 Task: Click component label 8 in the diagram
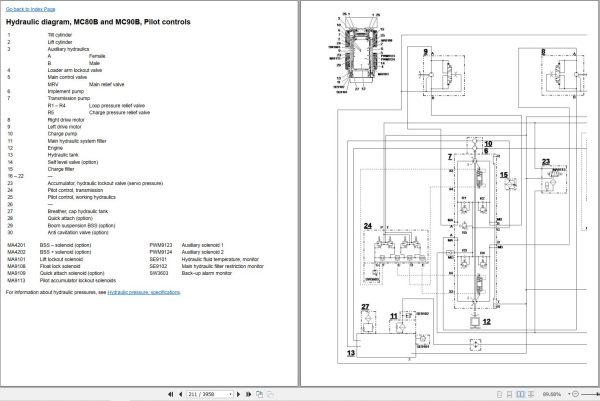(543, 52)
